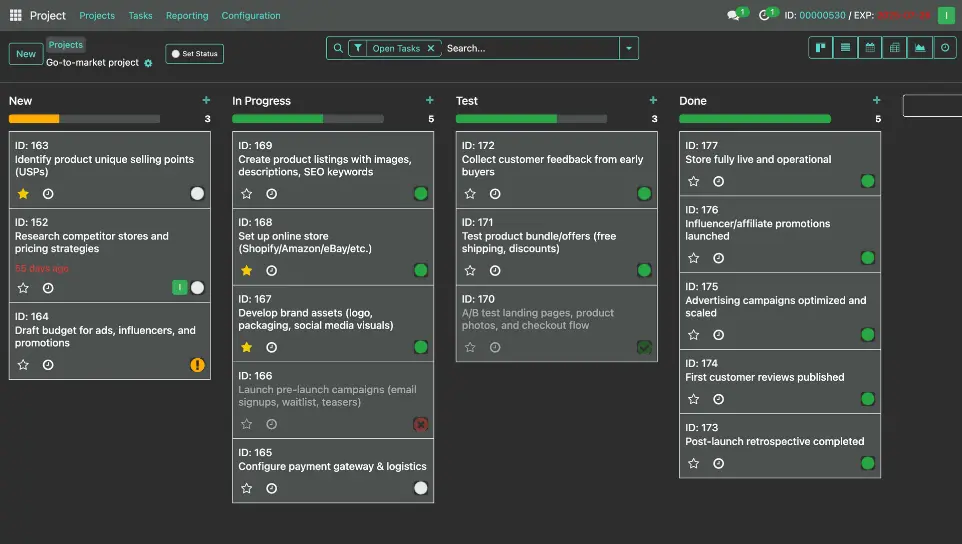The width and height of the screenshot is (962, 544).
Task: Open go-to-market project settings gear
Action: coord(148,63)
